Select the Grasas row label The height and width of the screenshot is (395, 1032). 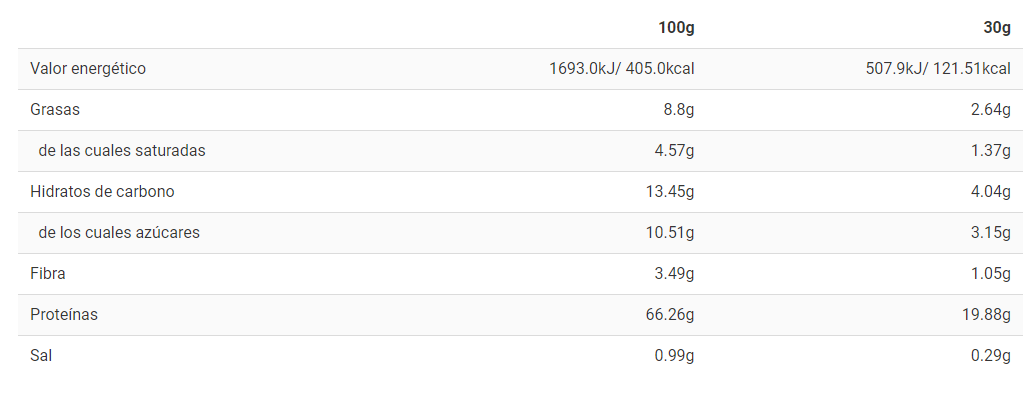tap(55, 109)
